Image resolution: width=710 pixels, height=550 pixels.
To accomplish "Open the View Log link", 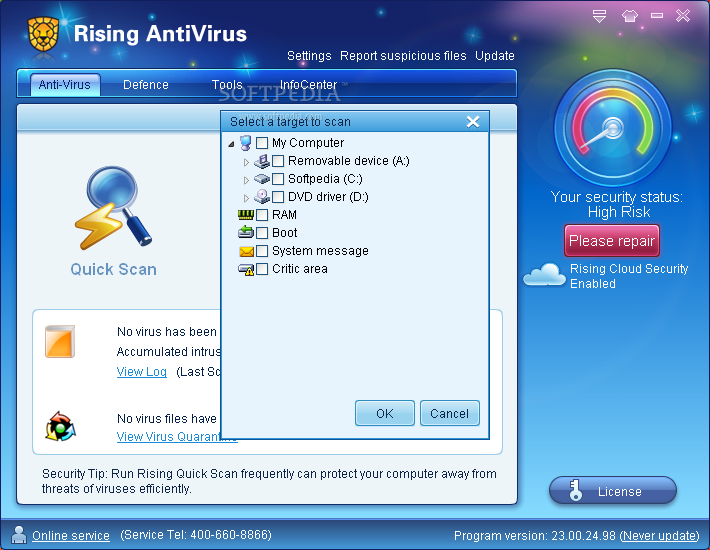I will pyautogui.click(x=142, y=372).
